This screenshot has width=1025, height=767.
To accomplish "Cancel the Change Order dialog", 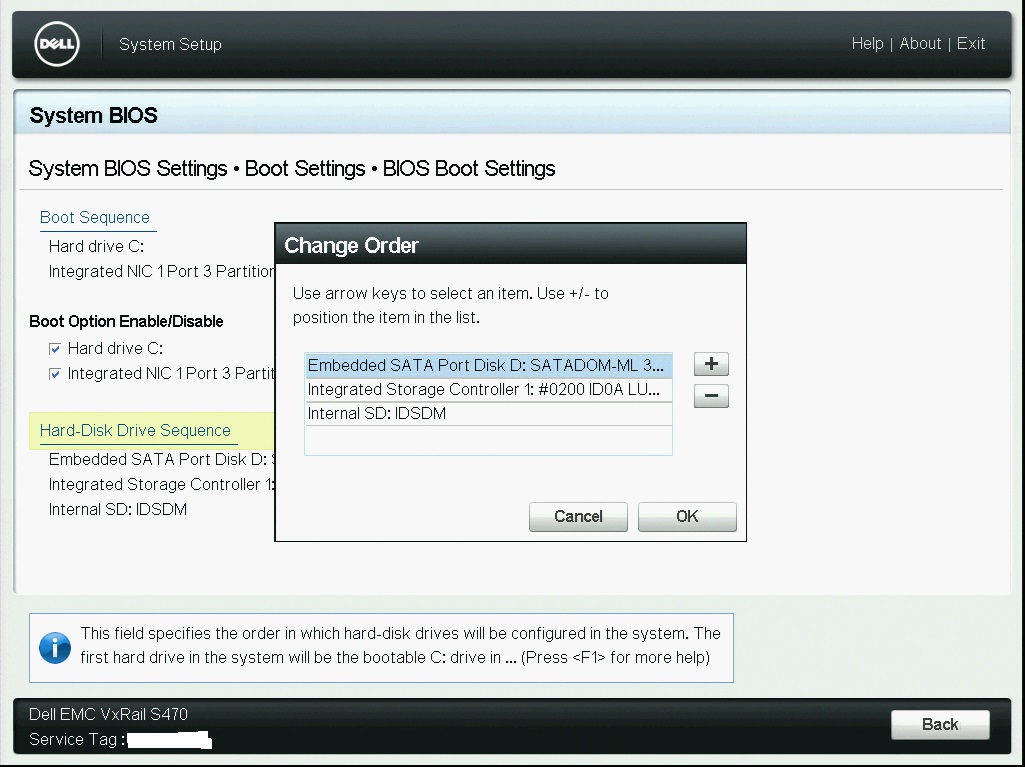I will pyautogui.click(x=578, y=517).
